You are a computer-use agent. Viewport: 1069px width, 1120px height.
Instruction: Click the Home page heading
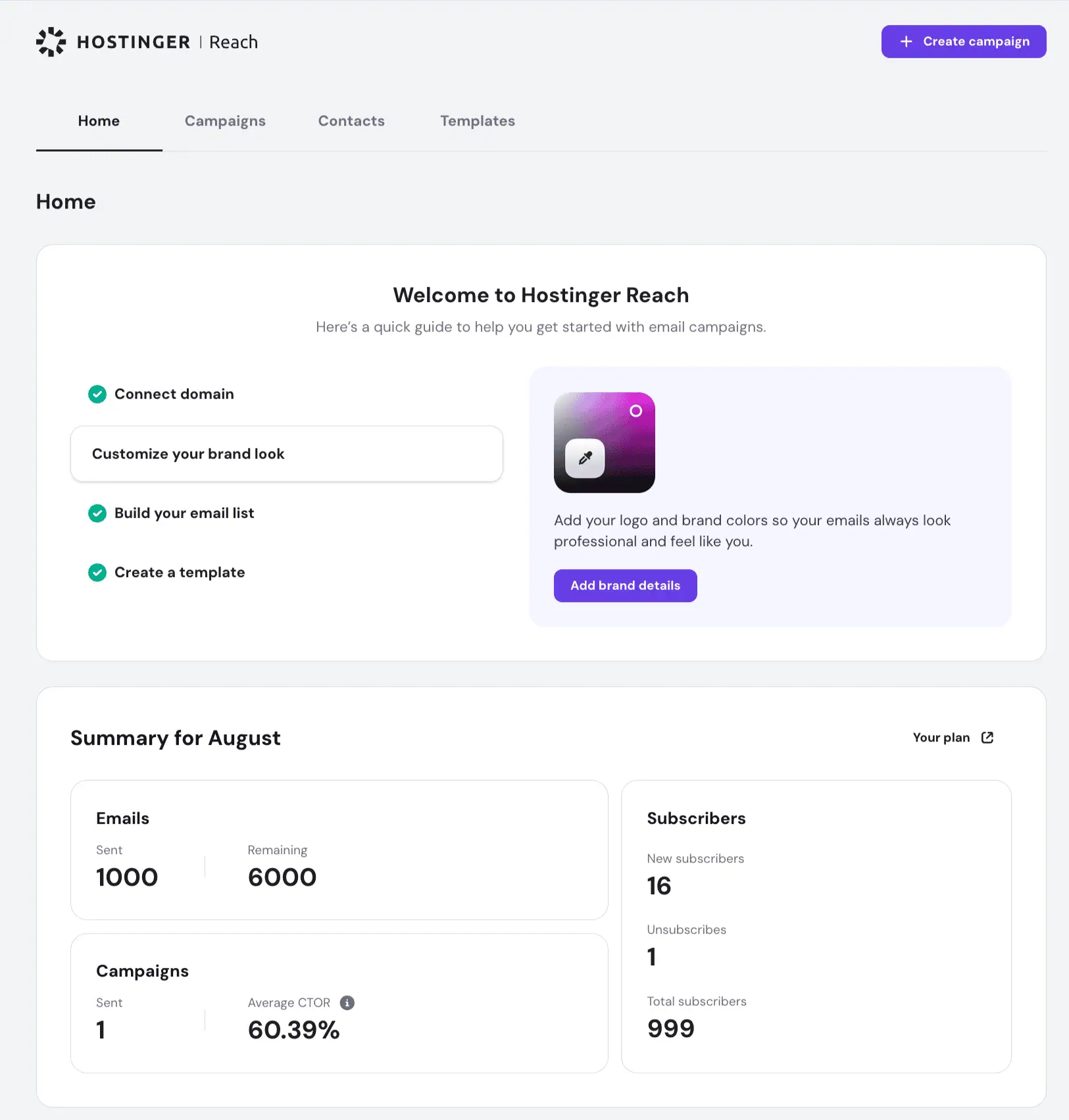(66, 202)
